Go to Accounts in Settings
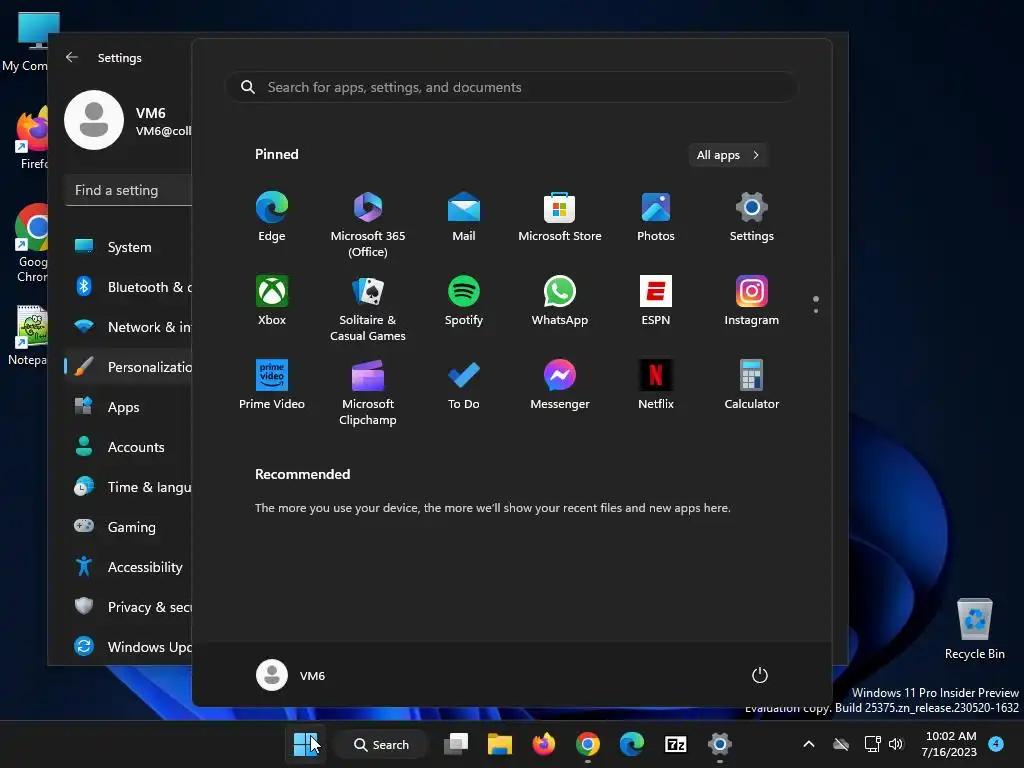This screenshot has width=1024, height=768. 129,447
